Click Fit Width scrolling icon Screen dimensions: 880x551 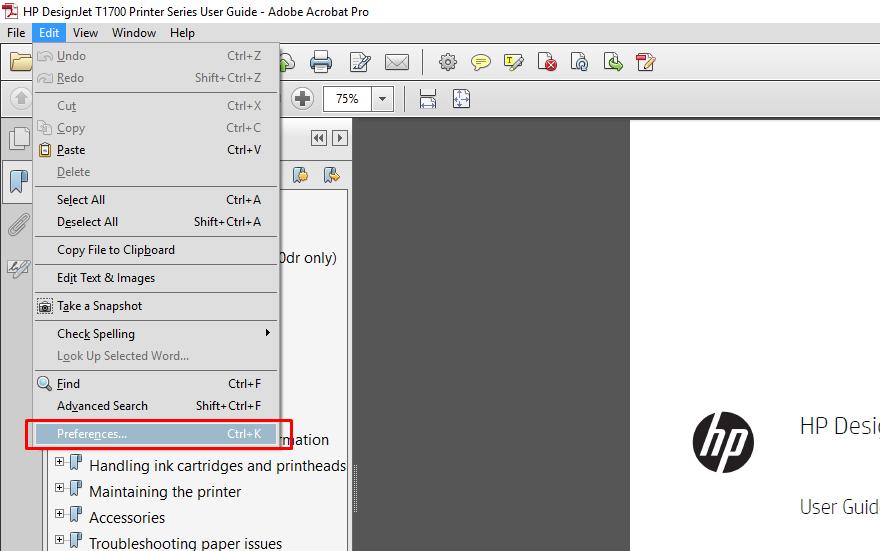(428, 99)
